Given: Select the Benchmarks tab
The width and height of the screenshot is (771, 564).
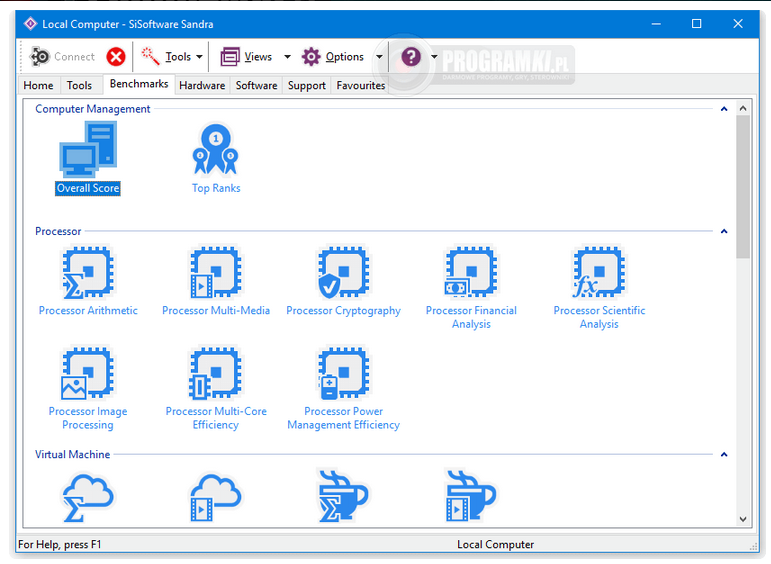Looking at the screenshot, I should (139, 84).
